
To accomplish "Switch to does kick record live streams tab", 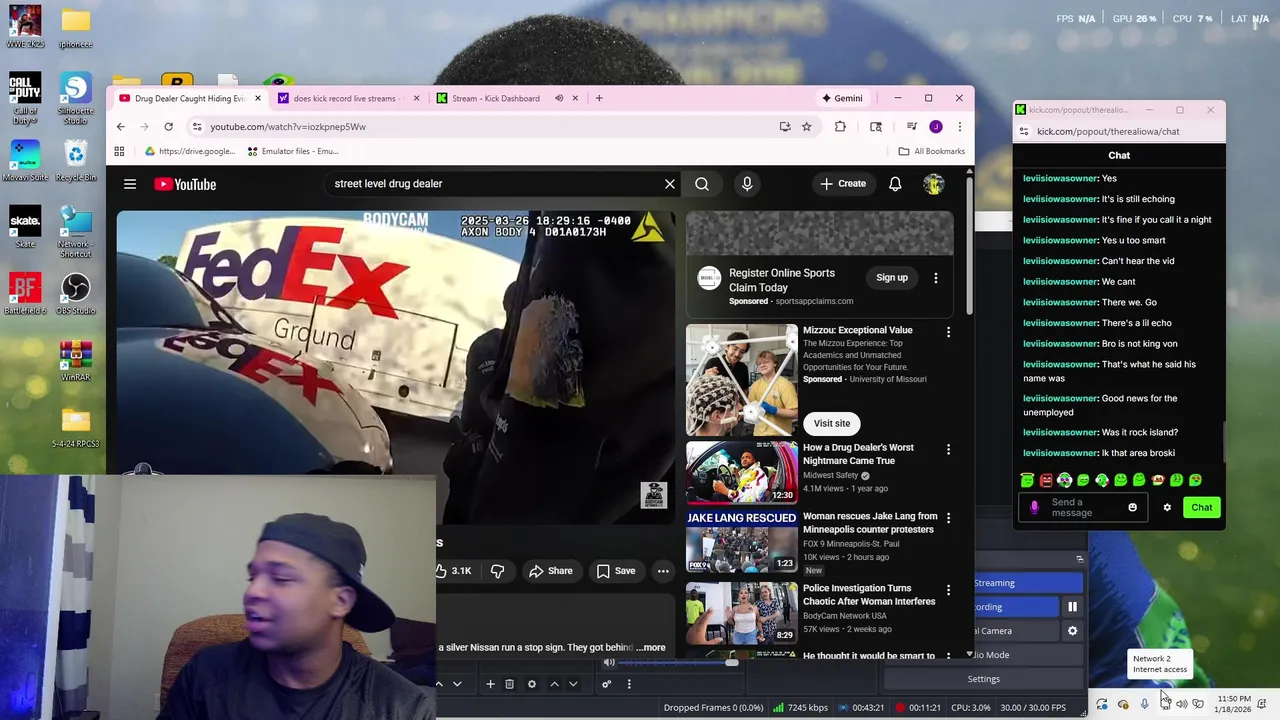I will pos(347,98).
